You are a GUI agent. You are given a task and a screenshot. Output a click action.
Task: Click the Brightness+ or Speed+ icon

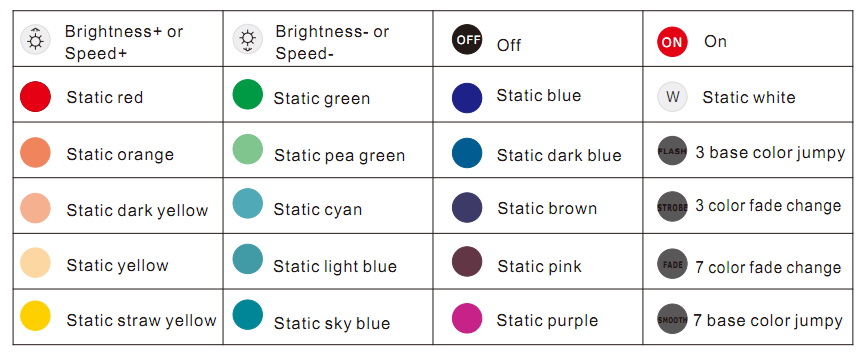[x=35, y=40]
